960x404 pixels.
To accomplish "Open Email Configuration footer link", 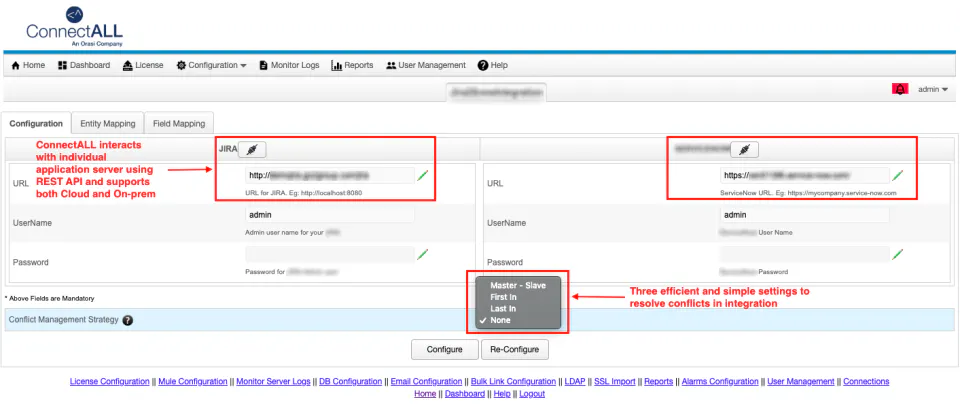I will 426,381.
